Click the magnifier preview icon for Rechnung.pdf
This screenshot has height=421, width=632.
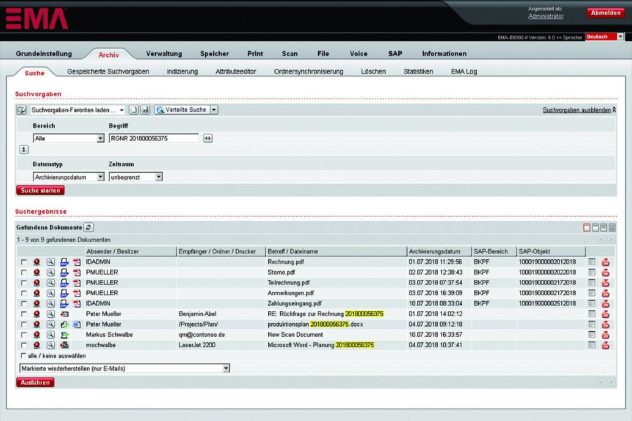50,261
